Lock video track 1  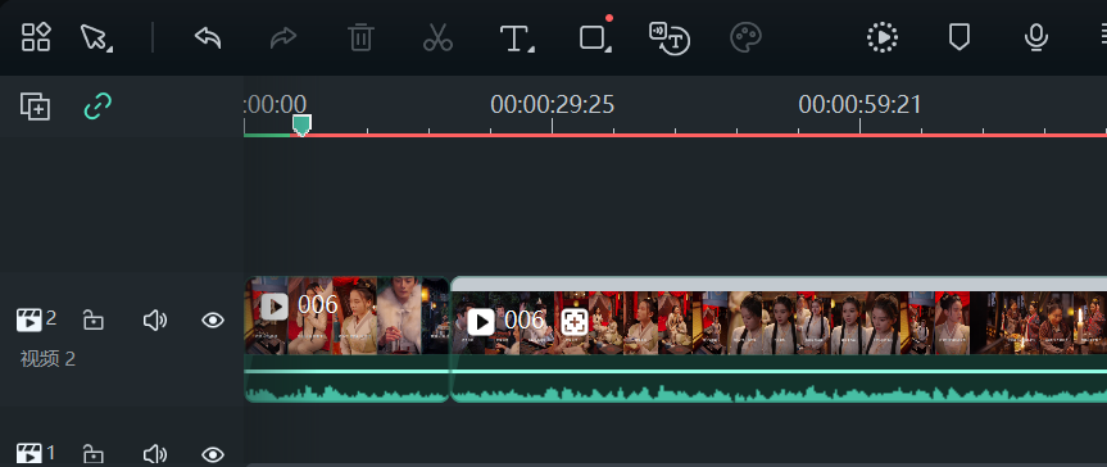(x=92, y=454)
